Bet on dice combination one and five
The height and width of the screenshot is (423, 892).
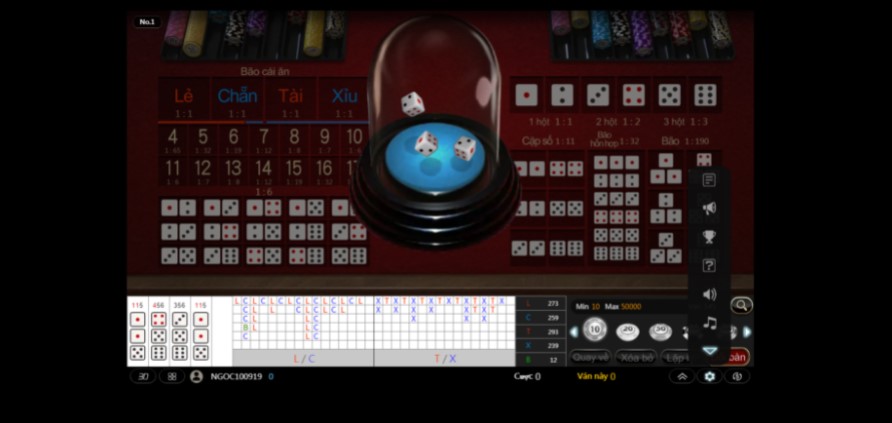click(307, 208)
